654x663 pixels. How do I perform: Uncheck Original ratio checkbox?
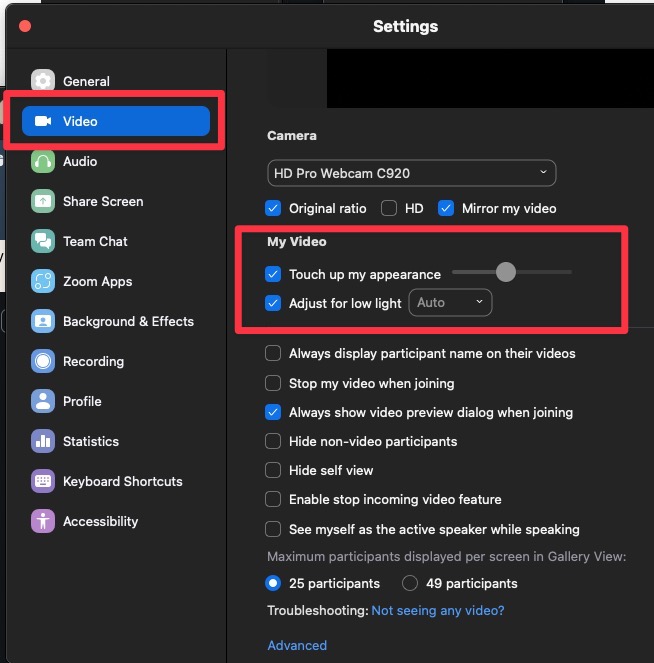point(273,208)
